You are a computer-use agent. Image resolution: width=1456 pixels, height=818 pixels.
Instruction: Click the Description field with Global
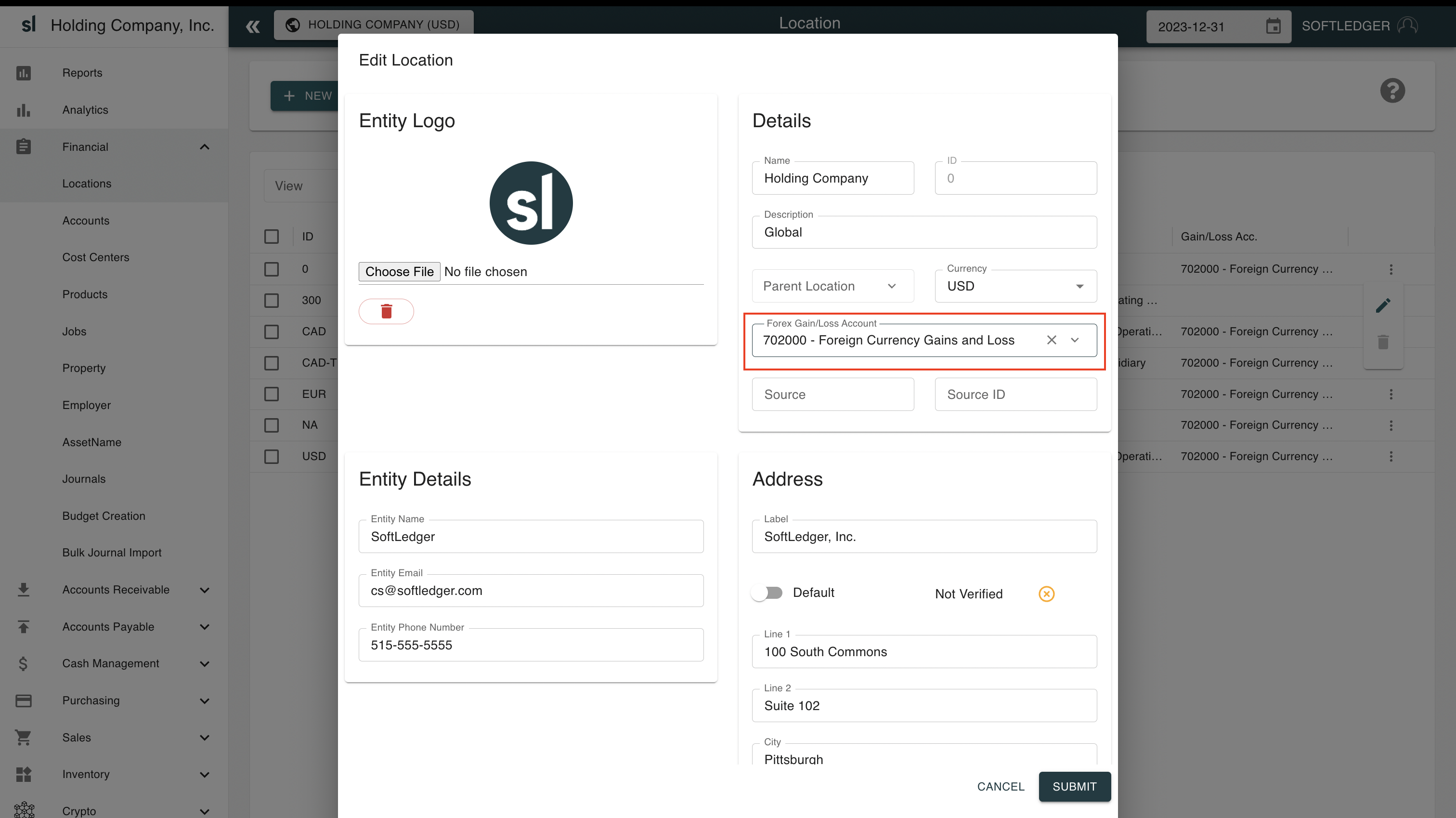923,232
